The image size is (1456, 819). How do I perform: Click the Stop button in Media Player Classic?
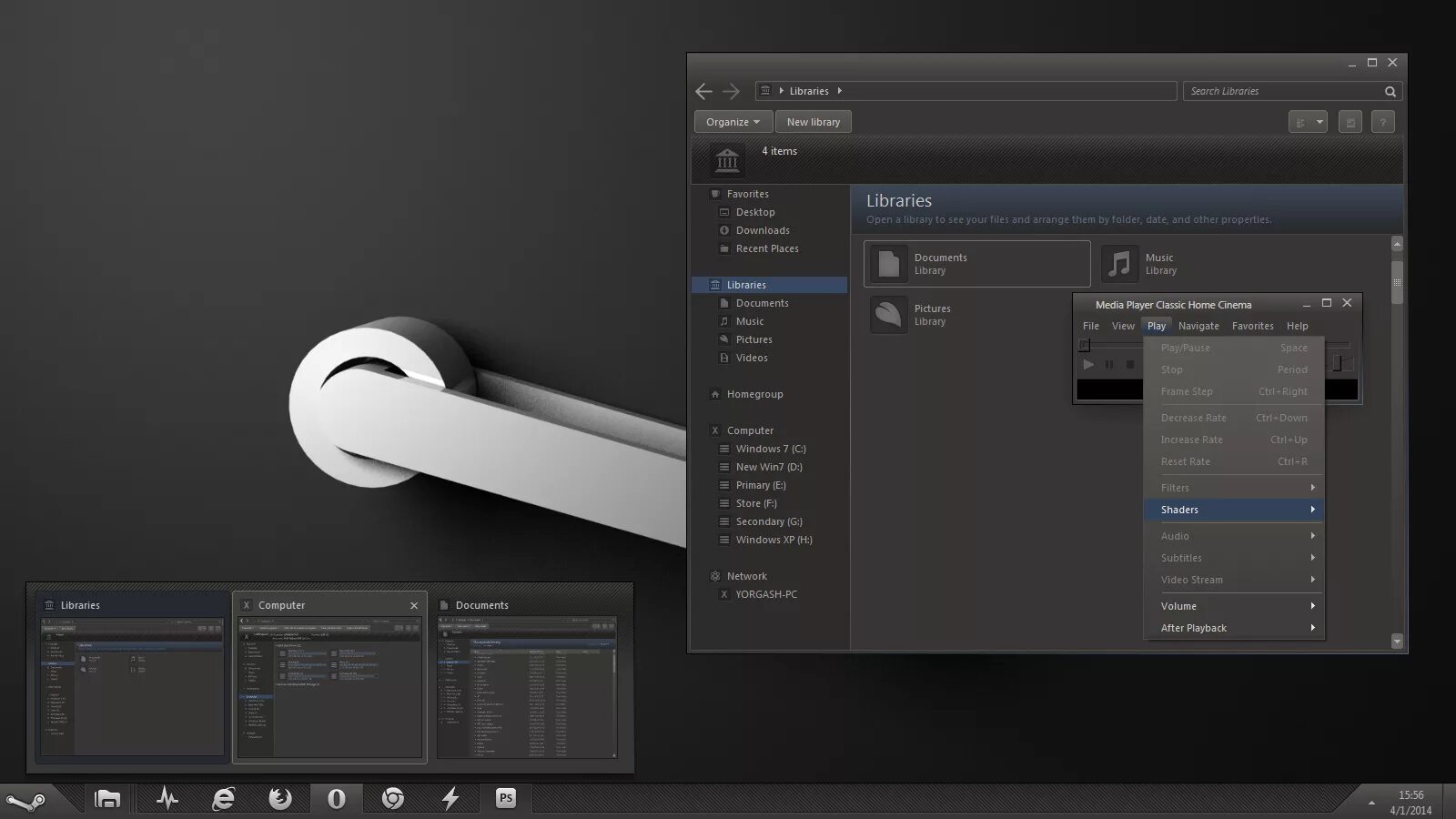pos(1130,364)
